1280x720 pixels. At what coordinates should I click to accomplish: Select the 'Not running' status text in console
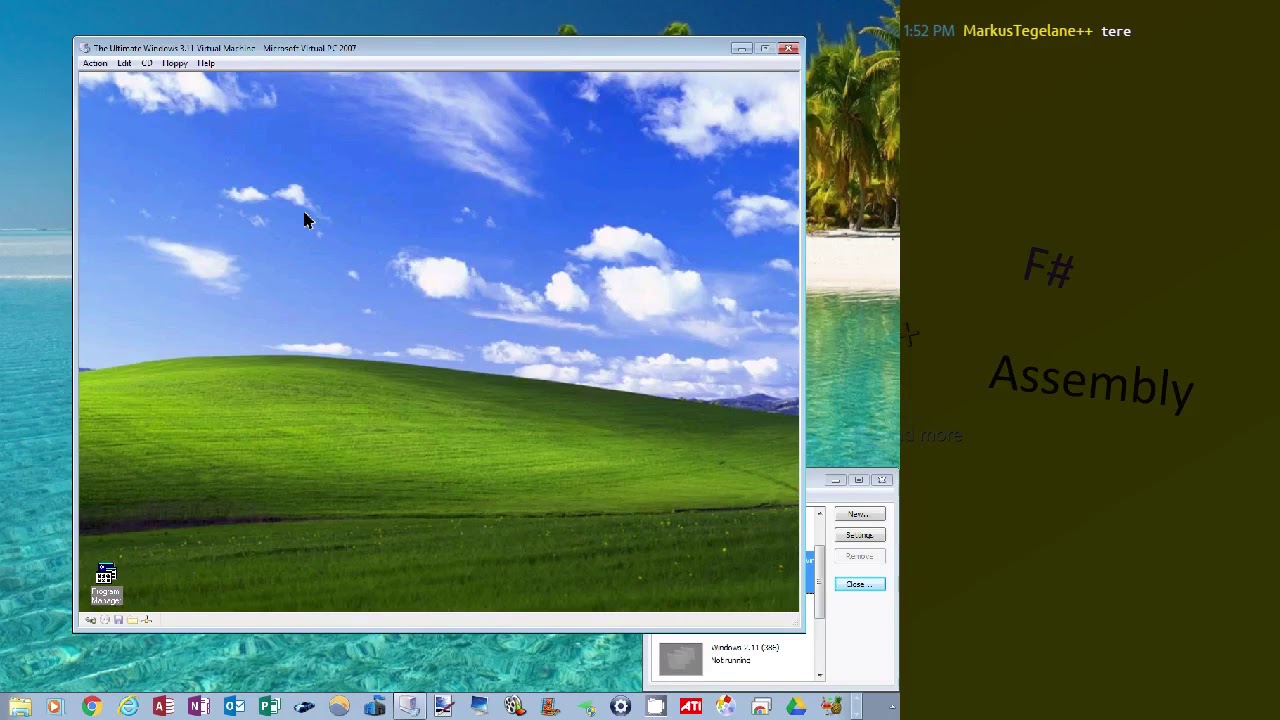pos(731,660)
